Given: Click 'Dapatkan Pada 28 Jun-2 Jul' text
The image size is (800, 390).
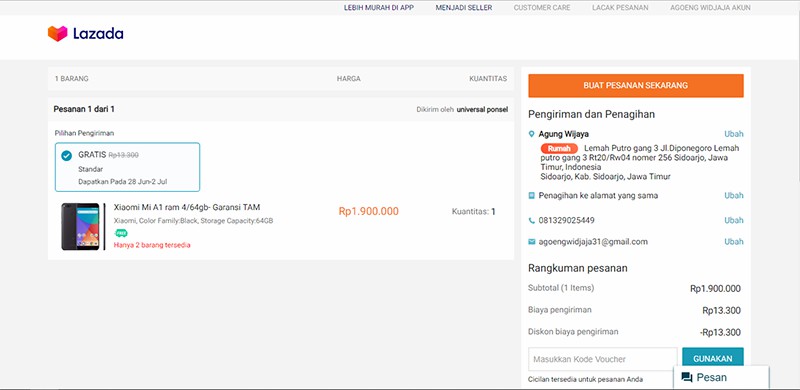Looking at the screenshot, I should [x=123, y=181].
